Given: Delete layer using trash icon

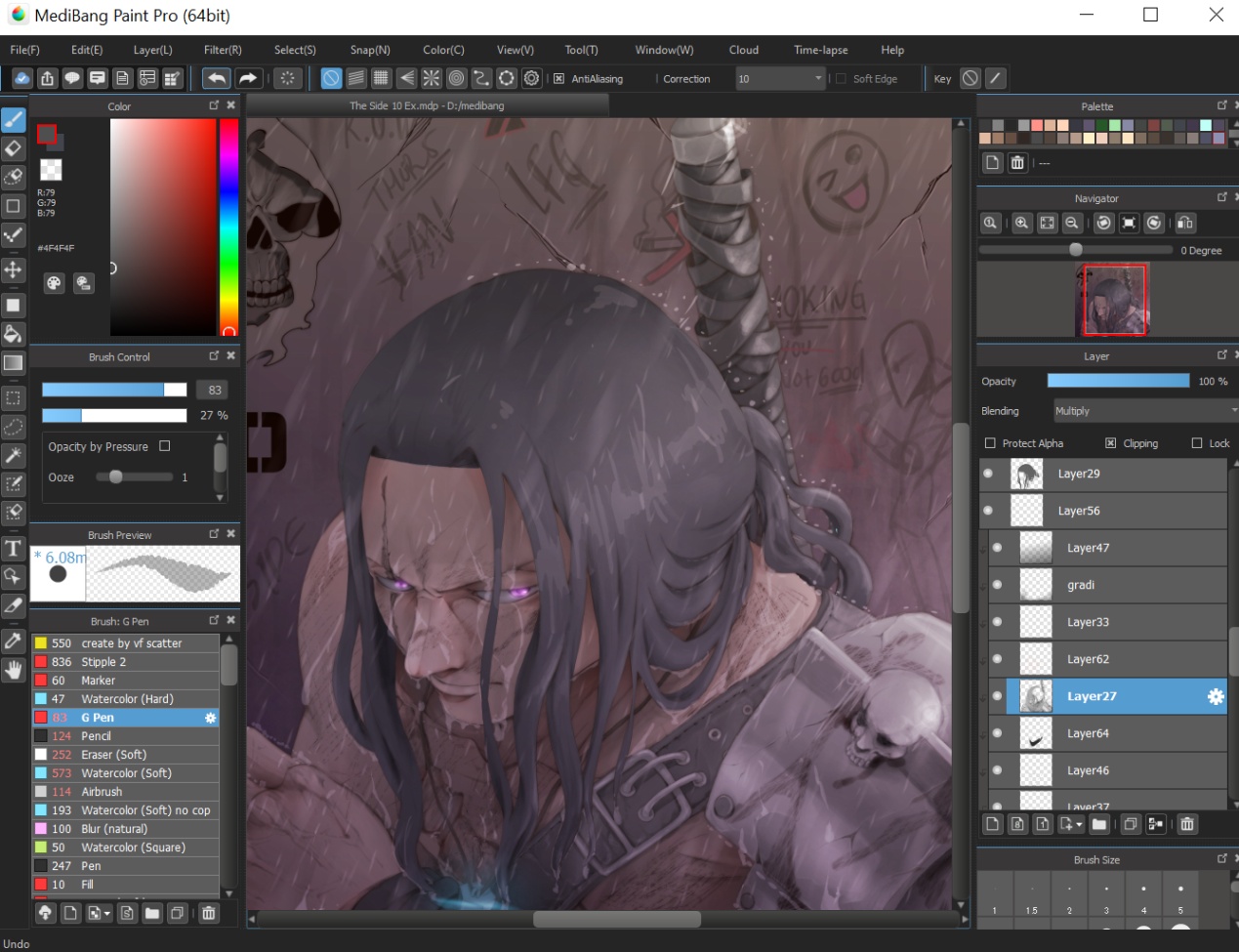Looking at the screenshot, I should coord(1187,824).
